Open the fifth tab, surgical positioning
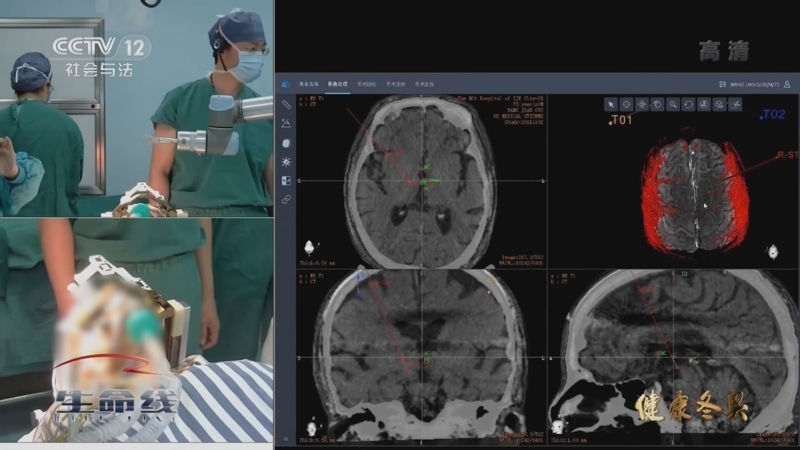Image resolution: width=800 pixels, height=450 pixels. point(424,84)
